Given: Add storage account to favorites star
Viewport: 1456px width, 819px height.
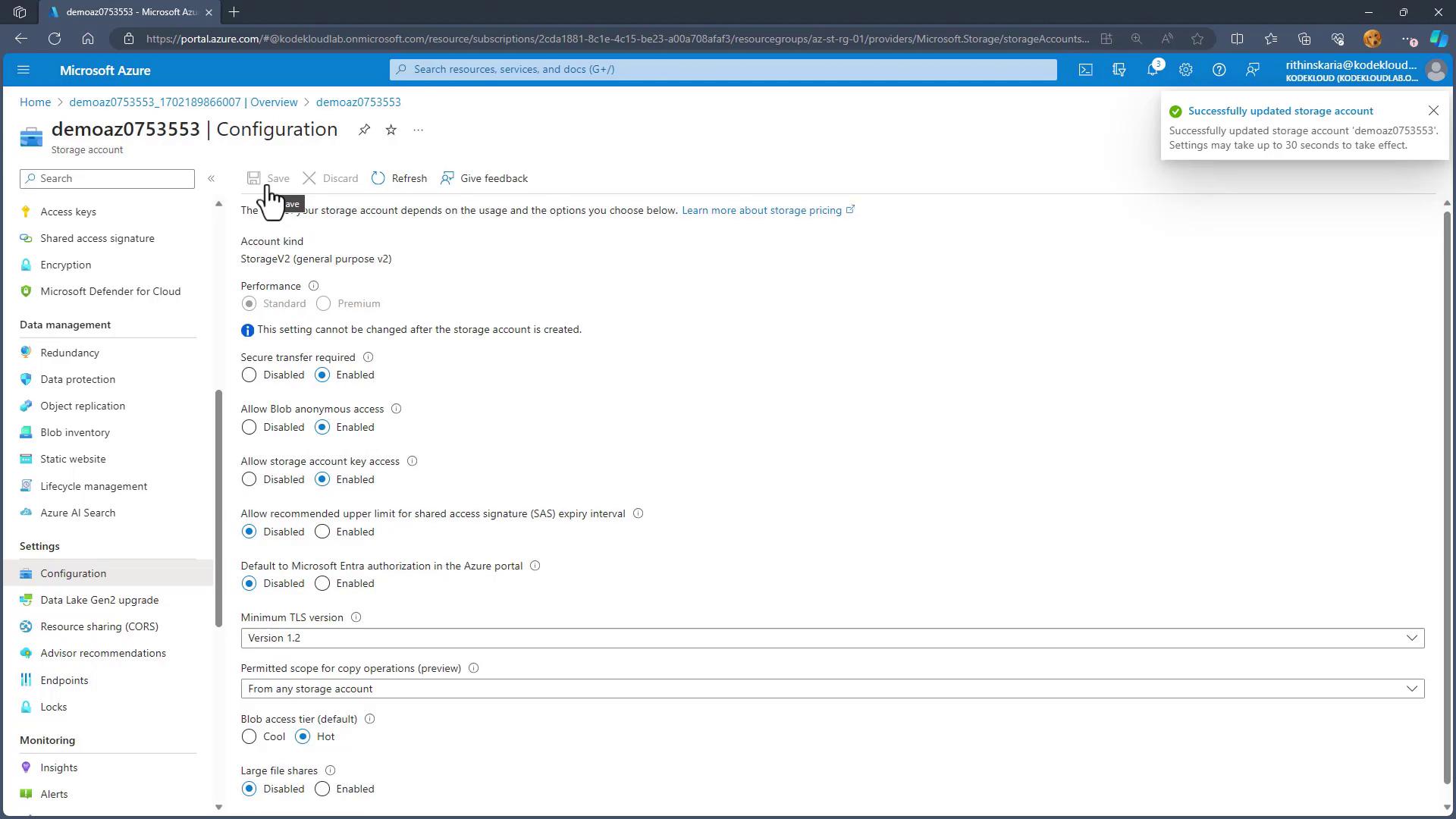Looking at the screenshot, I should (391, 130).
